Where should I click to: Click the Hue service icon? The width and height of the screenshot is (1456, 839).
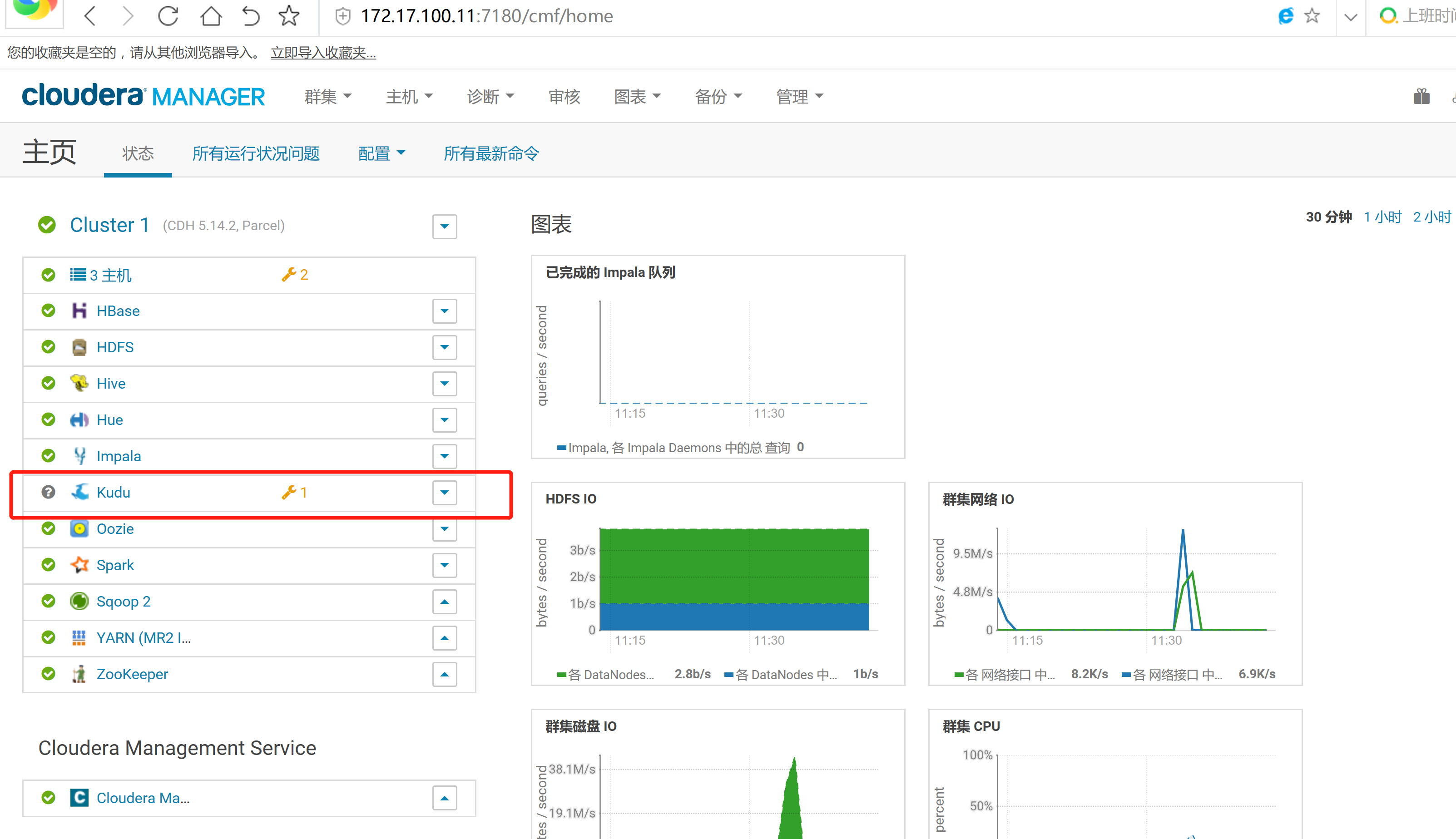[79, 419]
